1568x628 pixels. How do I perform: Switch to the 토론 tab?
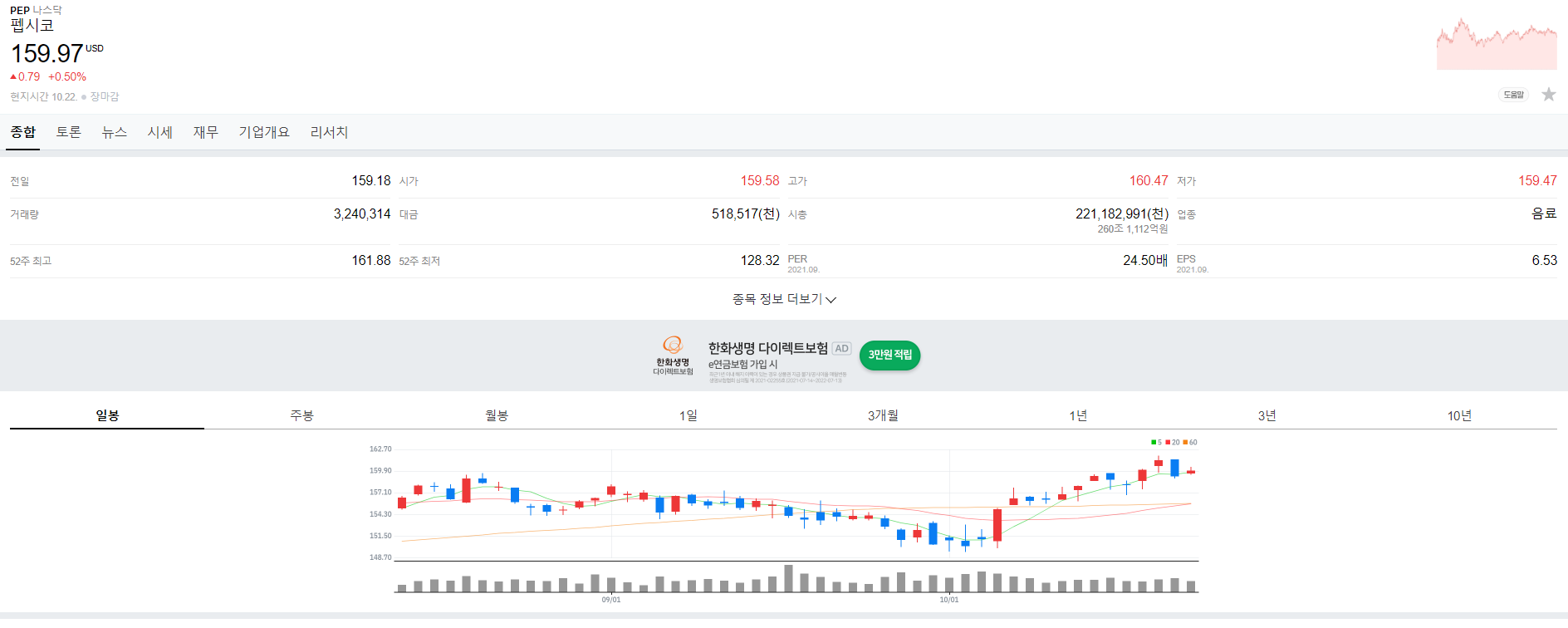pyautogui.click(x=69, y=132)
